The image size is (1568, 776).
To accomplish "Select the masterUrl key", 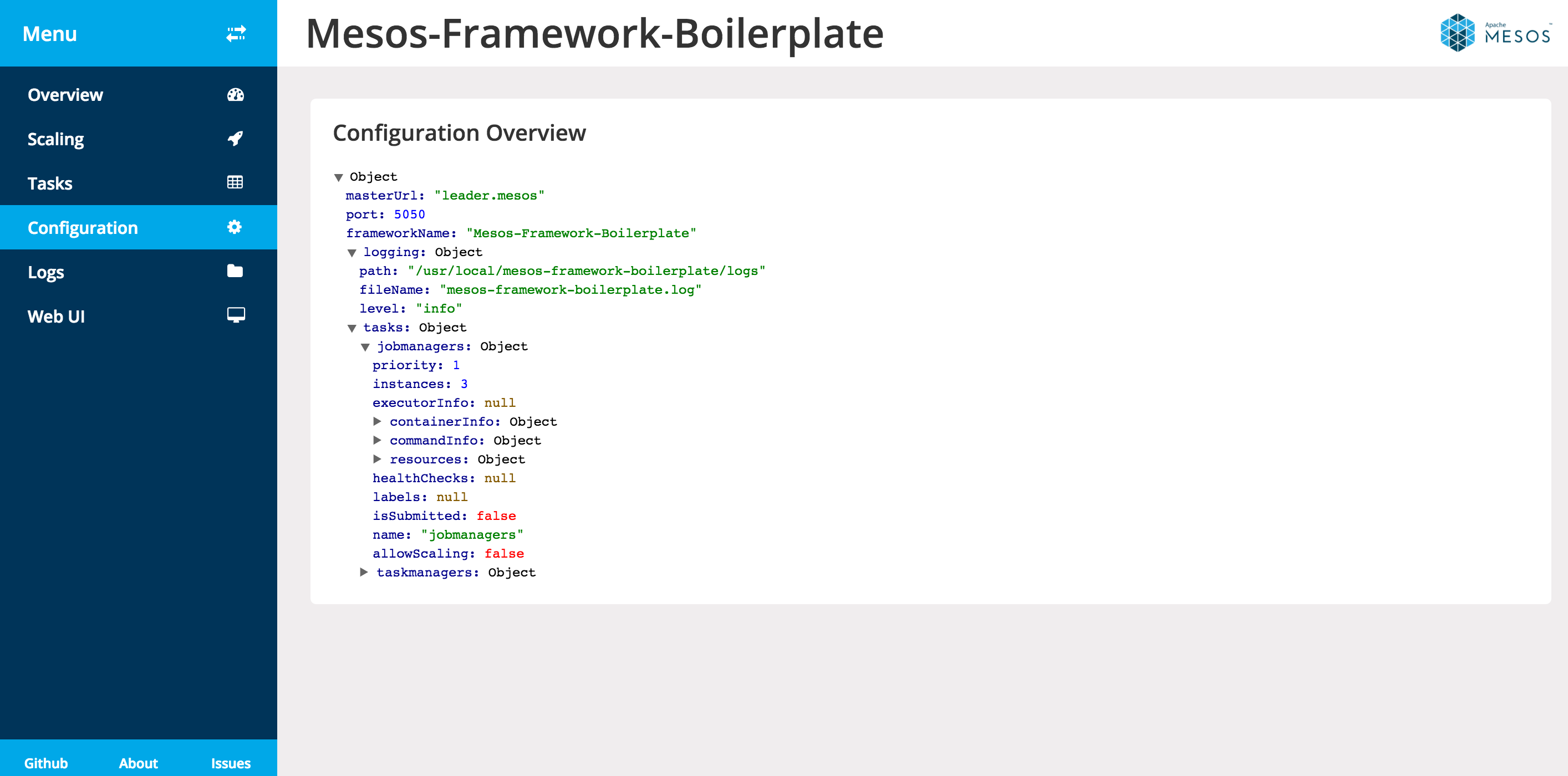I will [385, 195].
